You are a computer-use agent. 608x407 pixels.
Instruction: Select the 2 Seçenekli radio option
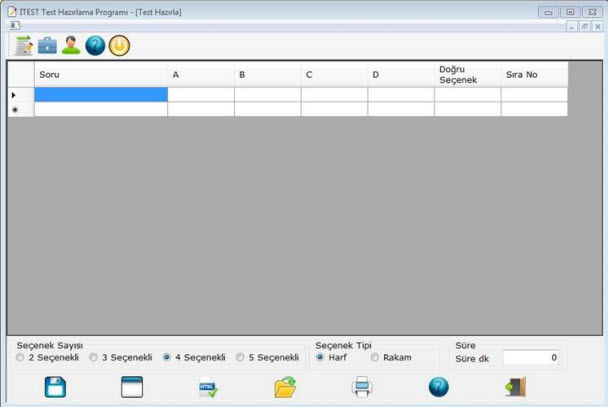click(x=21, y=357)
